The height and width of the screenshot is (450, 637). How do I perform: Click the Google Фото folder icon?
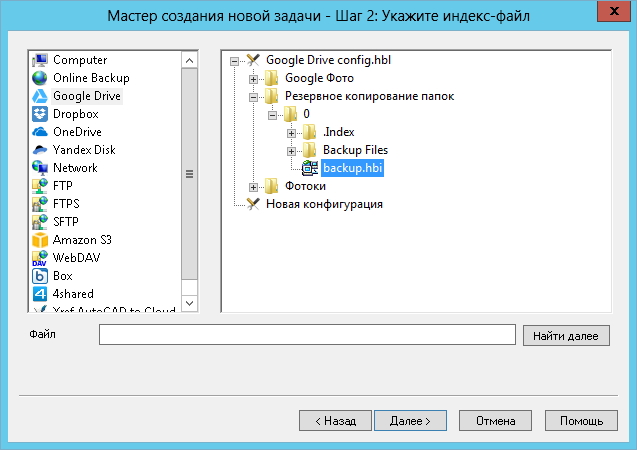[271, 78]
